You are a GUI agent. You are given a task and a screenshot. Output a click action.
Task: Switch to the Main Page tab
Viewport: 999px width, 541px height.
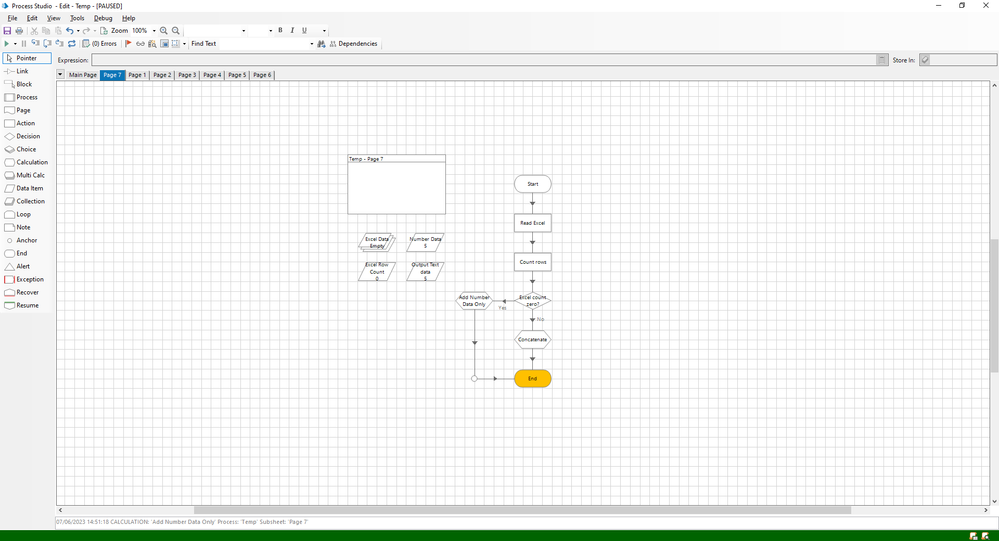[83, 75]
